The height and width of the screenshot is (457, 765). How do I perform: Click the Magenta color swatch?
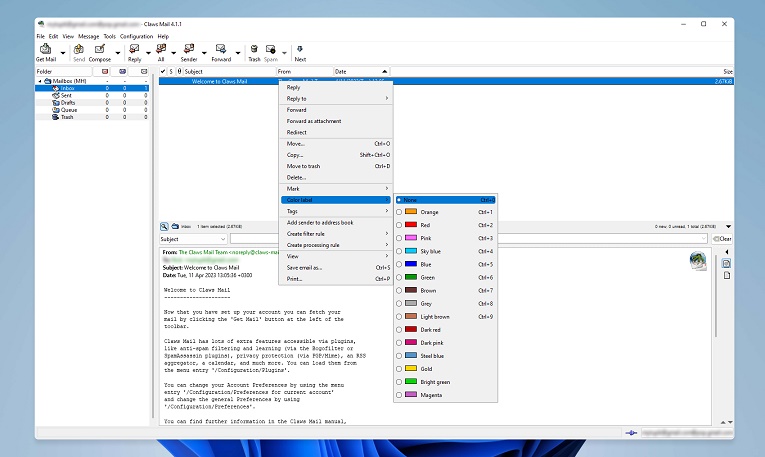pos(411,395)
